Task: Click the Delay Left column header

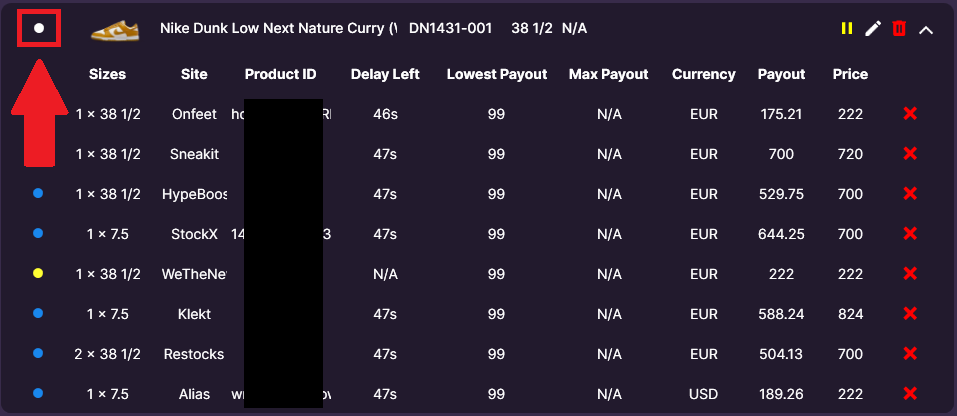Action: tap(385, 74)
